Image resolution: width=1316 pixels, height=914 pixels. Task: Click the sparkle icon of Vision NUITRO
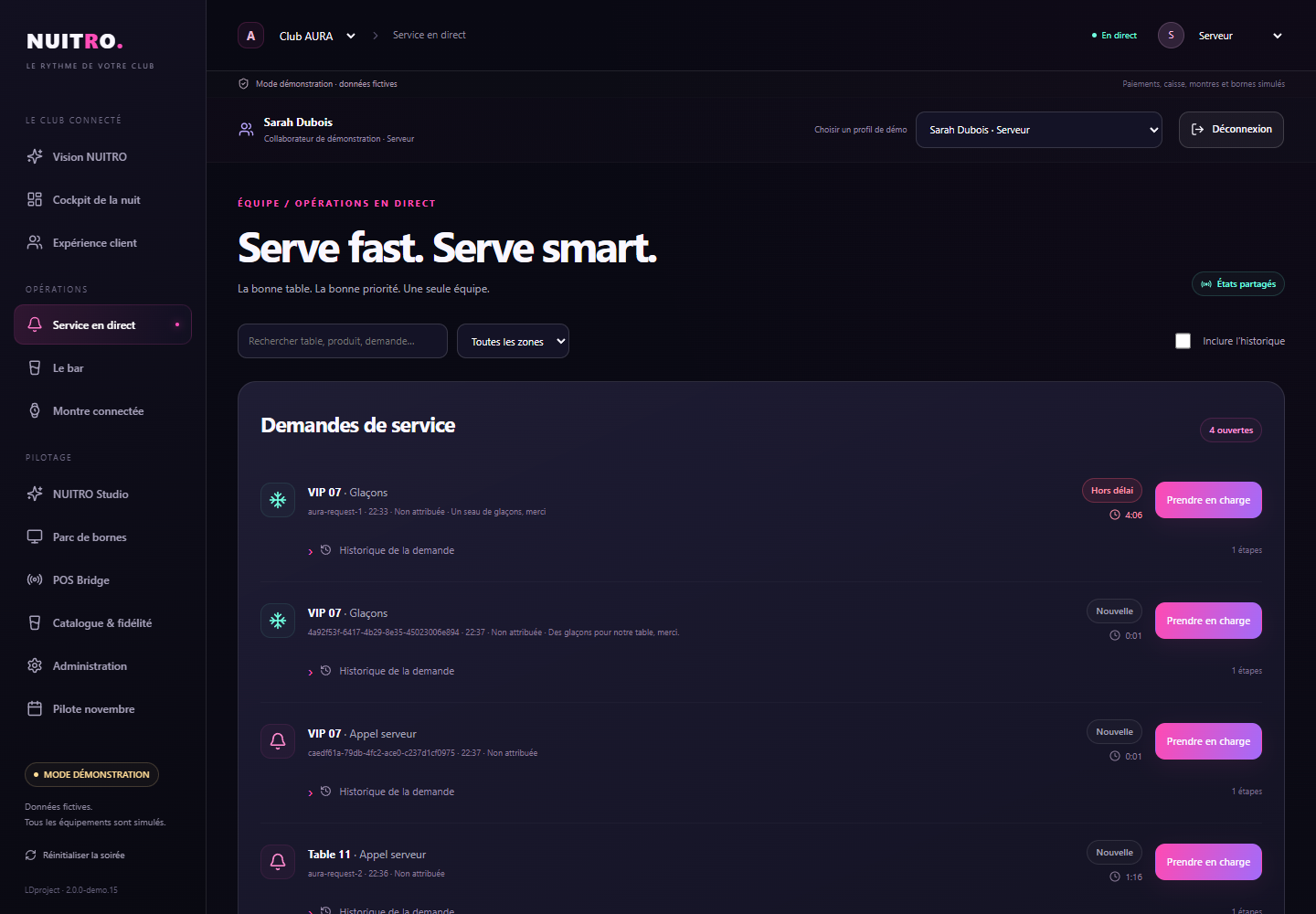pyautogui.click(x=35, y=156)
